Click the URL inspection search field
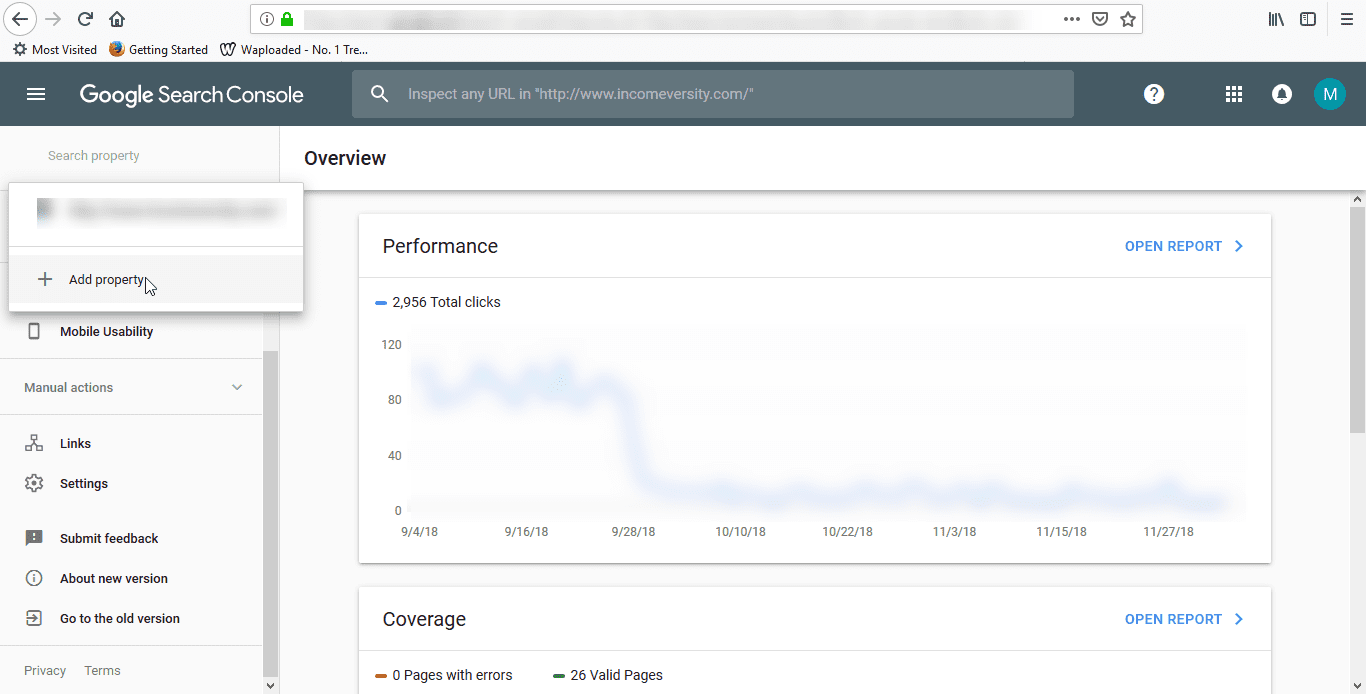Image resolution: width=1366 pixels, height=694 pixels. click(x=713, y=94)
